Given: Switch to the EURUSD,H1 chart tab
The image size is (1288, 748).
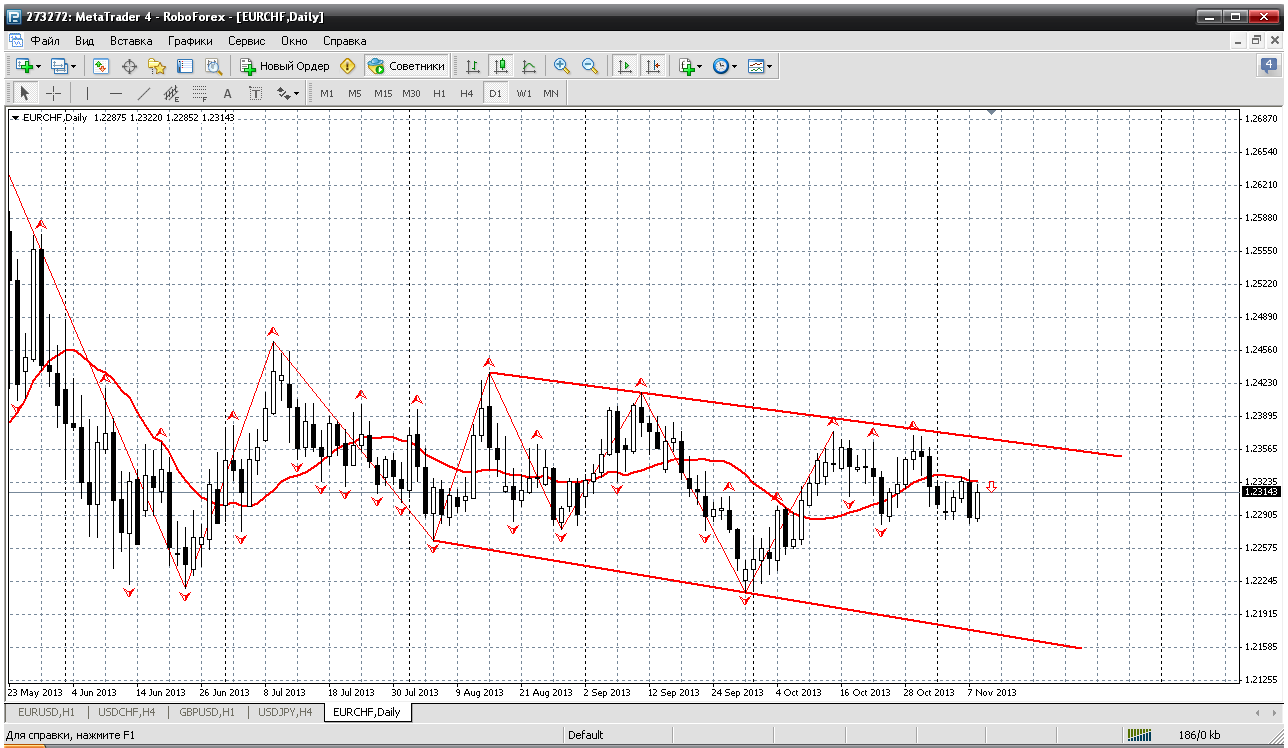Looking at the screenshot, I should (46, 712).
